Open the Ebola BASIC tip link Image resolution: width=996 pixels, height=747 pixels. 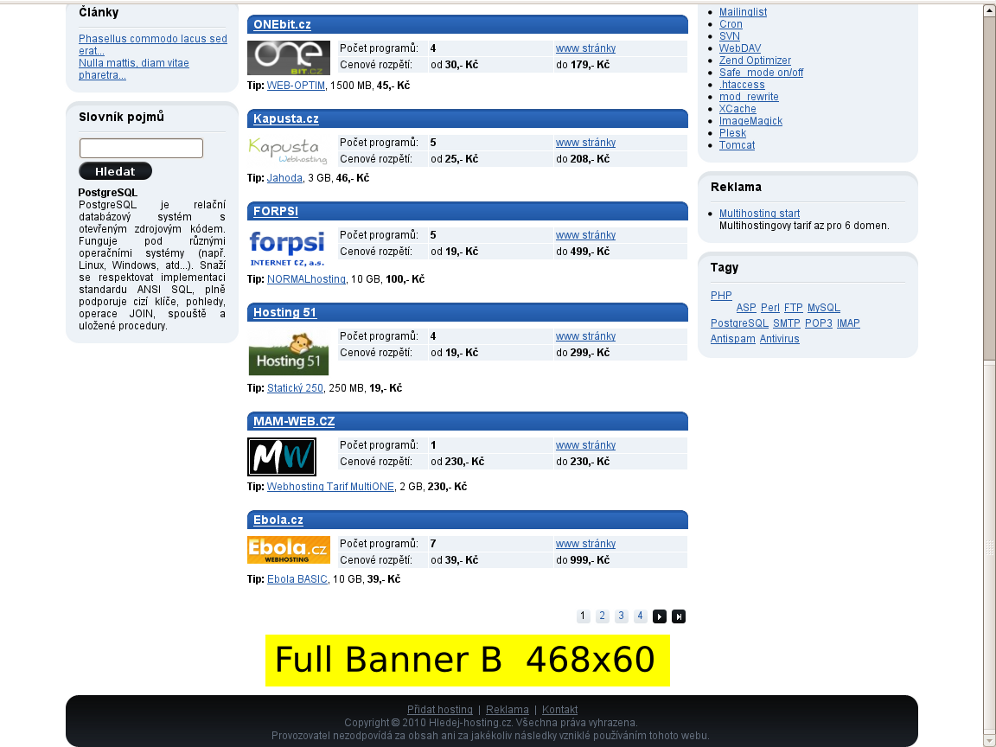pos(297,579)
